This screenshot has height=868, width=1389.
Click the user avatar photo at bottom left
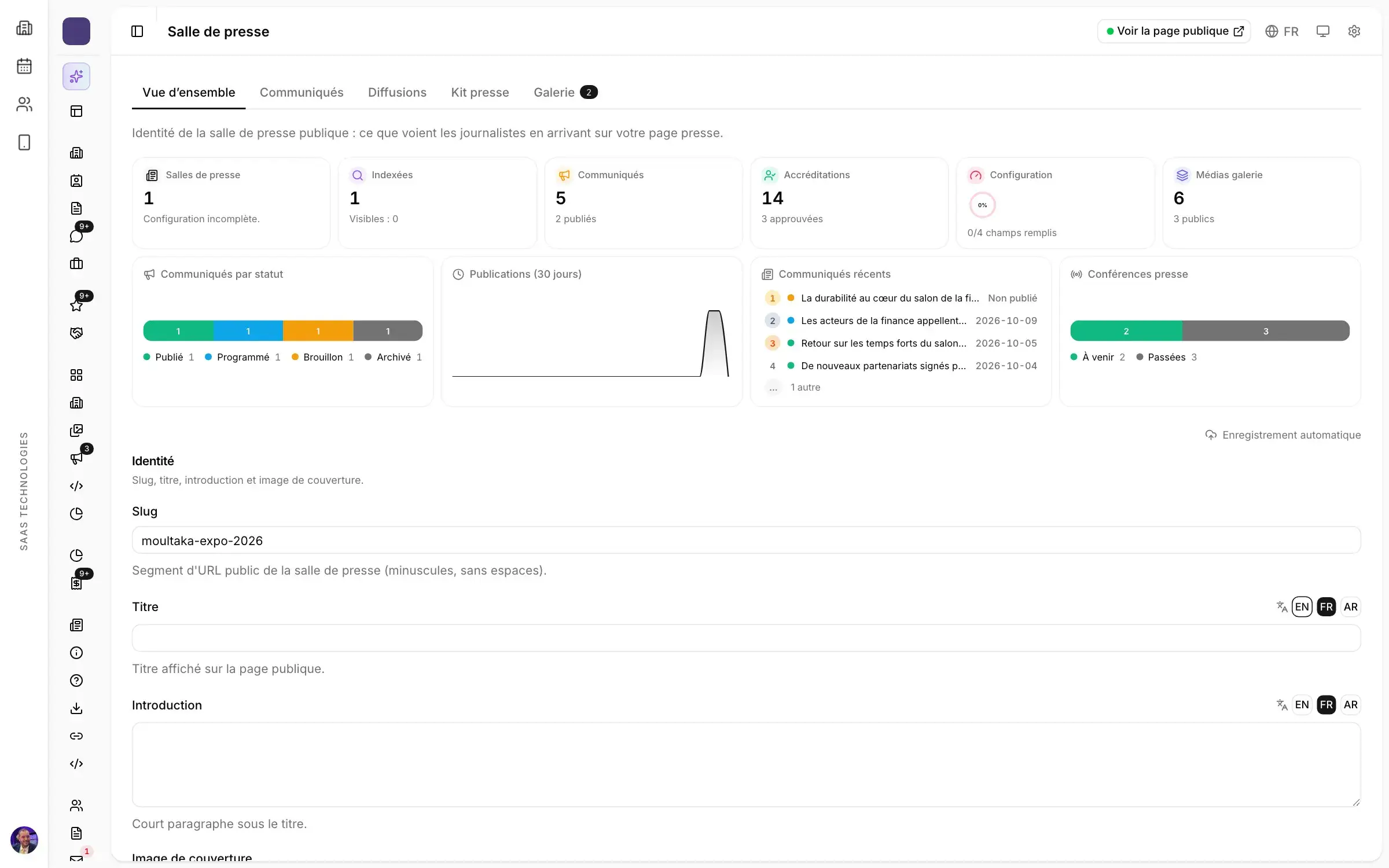pos(24,840)
